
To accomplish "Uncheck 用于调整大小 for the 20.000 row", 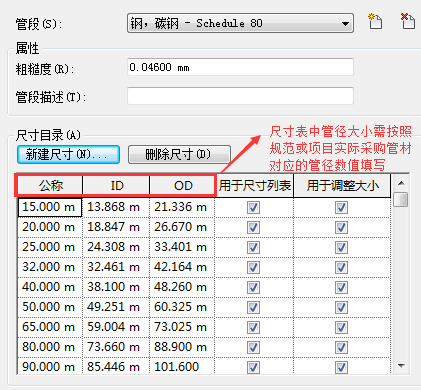I will [x=341, y=227].
